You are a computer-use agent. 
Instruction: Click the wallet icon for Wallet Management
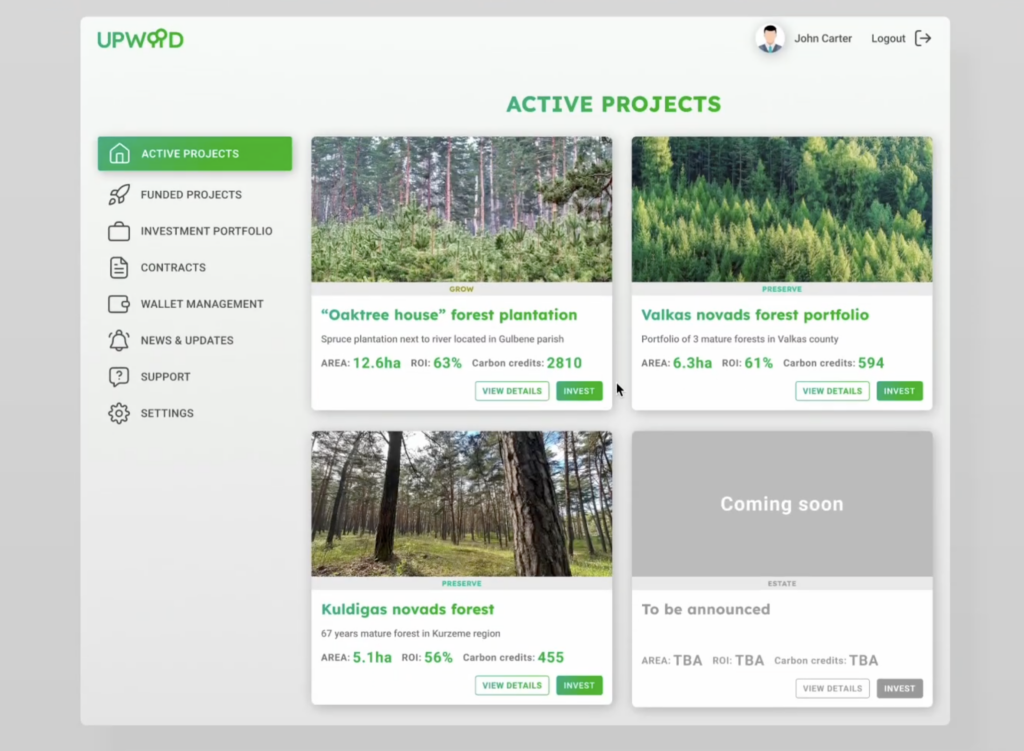tap(119, 304)
